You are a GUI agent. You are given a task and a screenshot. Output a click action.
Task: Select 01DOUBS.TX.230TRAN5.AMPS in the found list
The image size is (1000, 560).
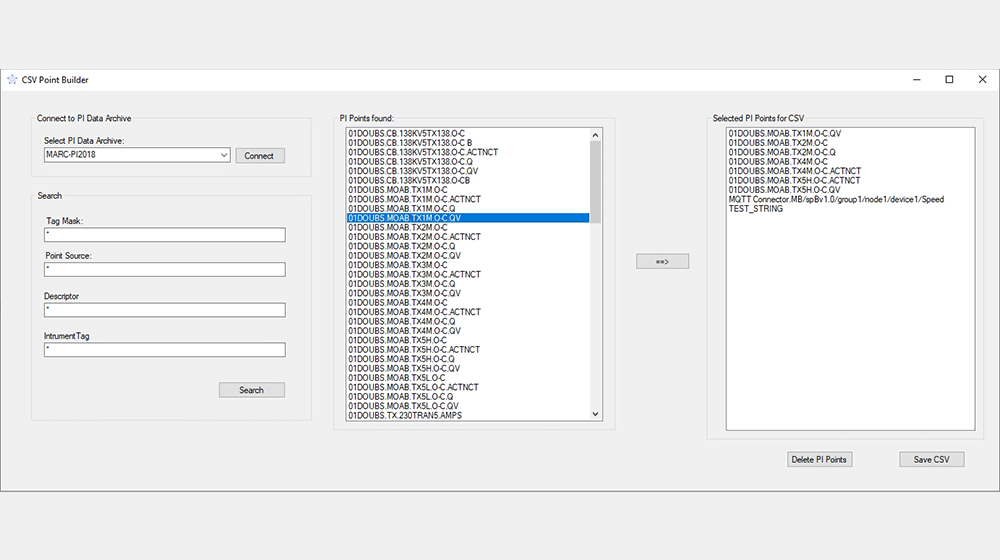coord(468,415)
